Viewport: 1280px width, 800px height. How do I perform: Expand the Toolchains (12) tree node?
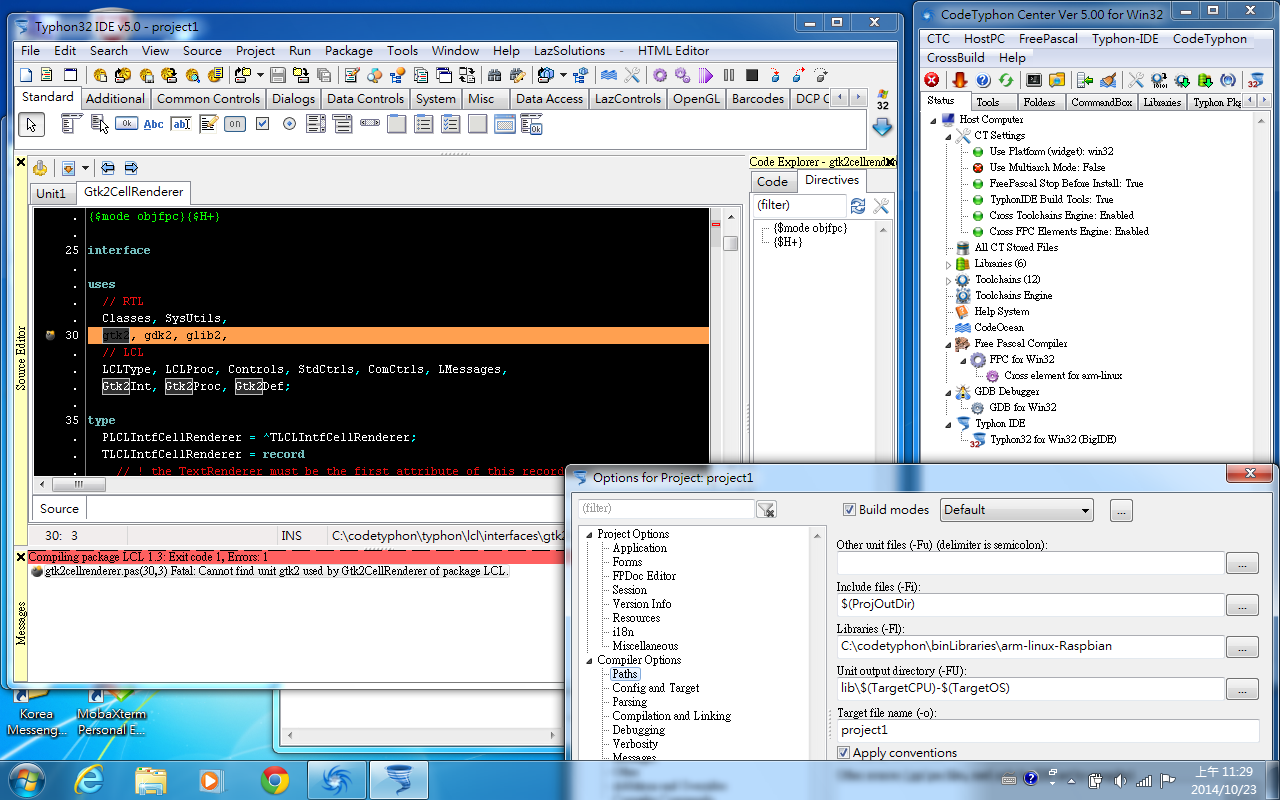[x=950, y=280]
